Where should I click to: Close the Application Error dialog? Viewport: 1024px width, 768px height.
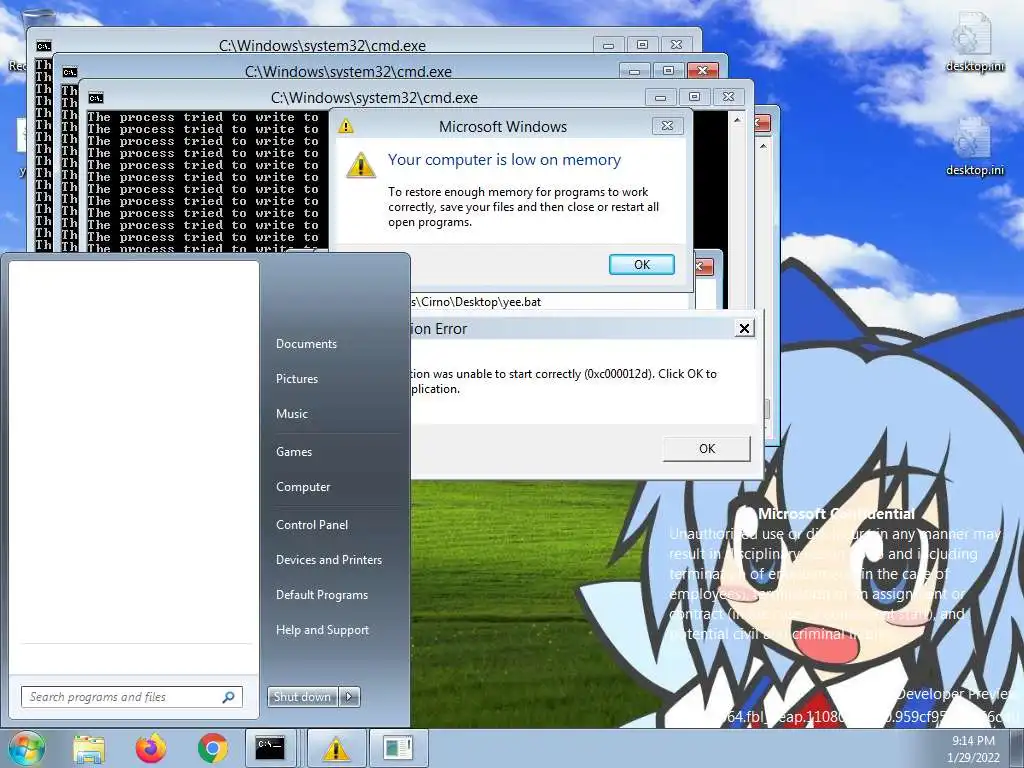[744, 328]
